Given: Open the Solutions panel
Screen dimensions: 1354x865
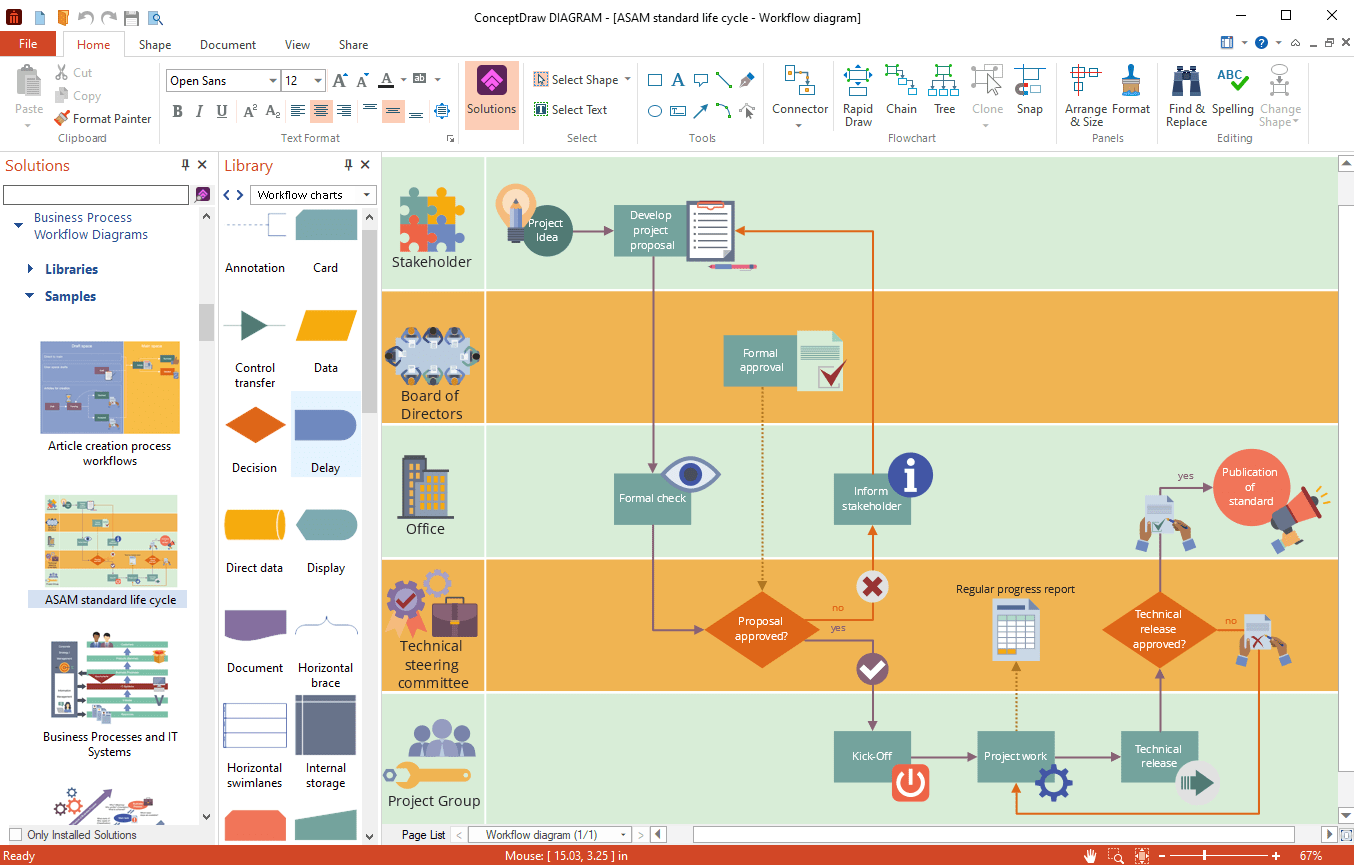Looking at the screenshot, I should pos(491,94).
